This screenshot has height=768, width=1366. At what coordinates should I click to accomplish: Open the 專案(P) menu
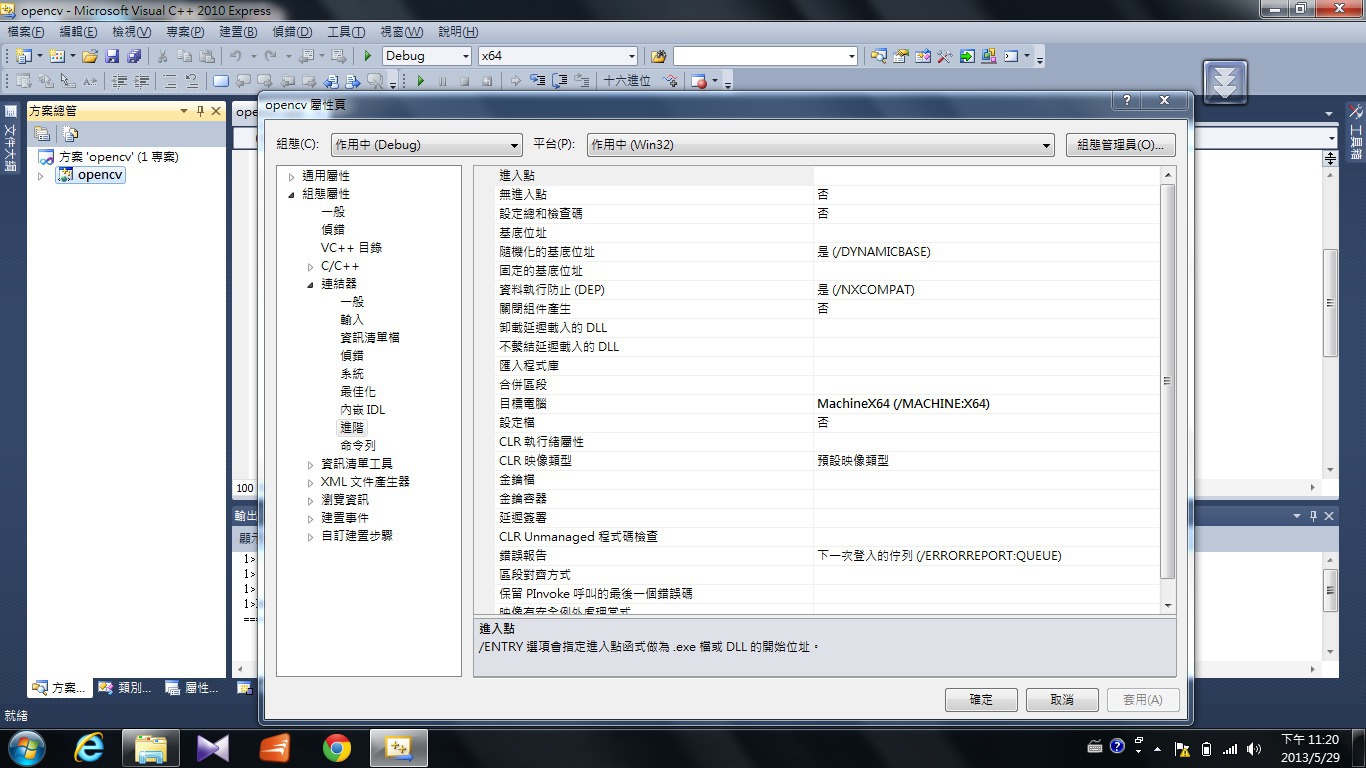[x=185, y=32]
